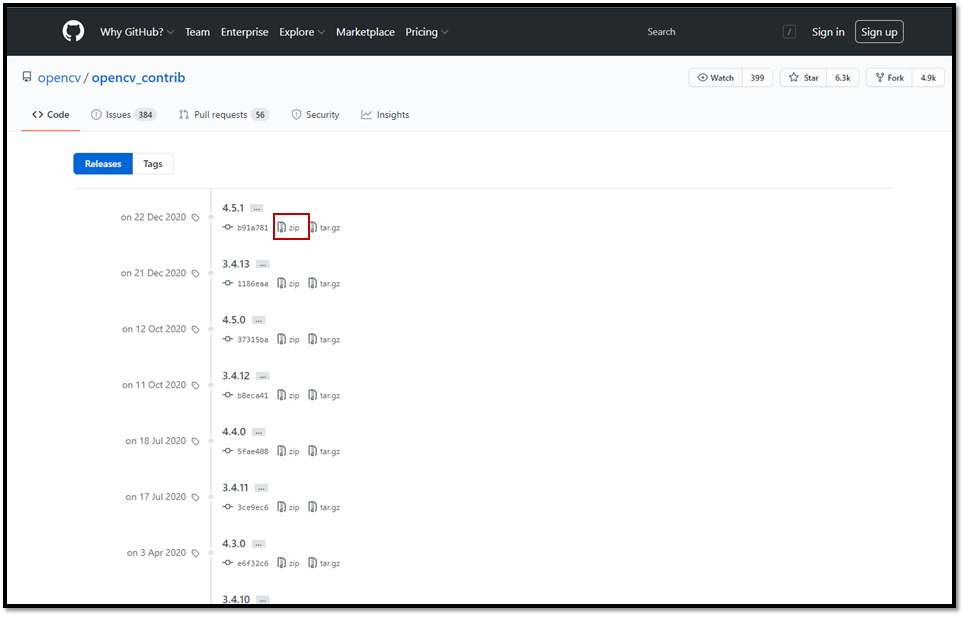Open the forks count 4.9k
The width and height of the screenshot is (965, 617).
point(928,78)
